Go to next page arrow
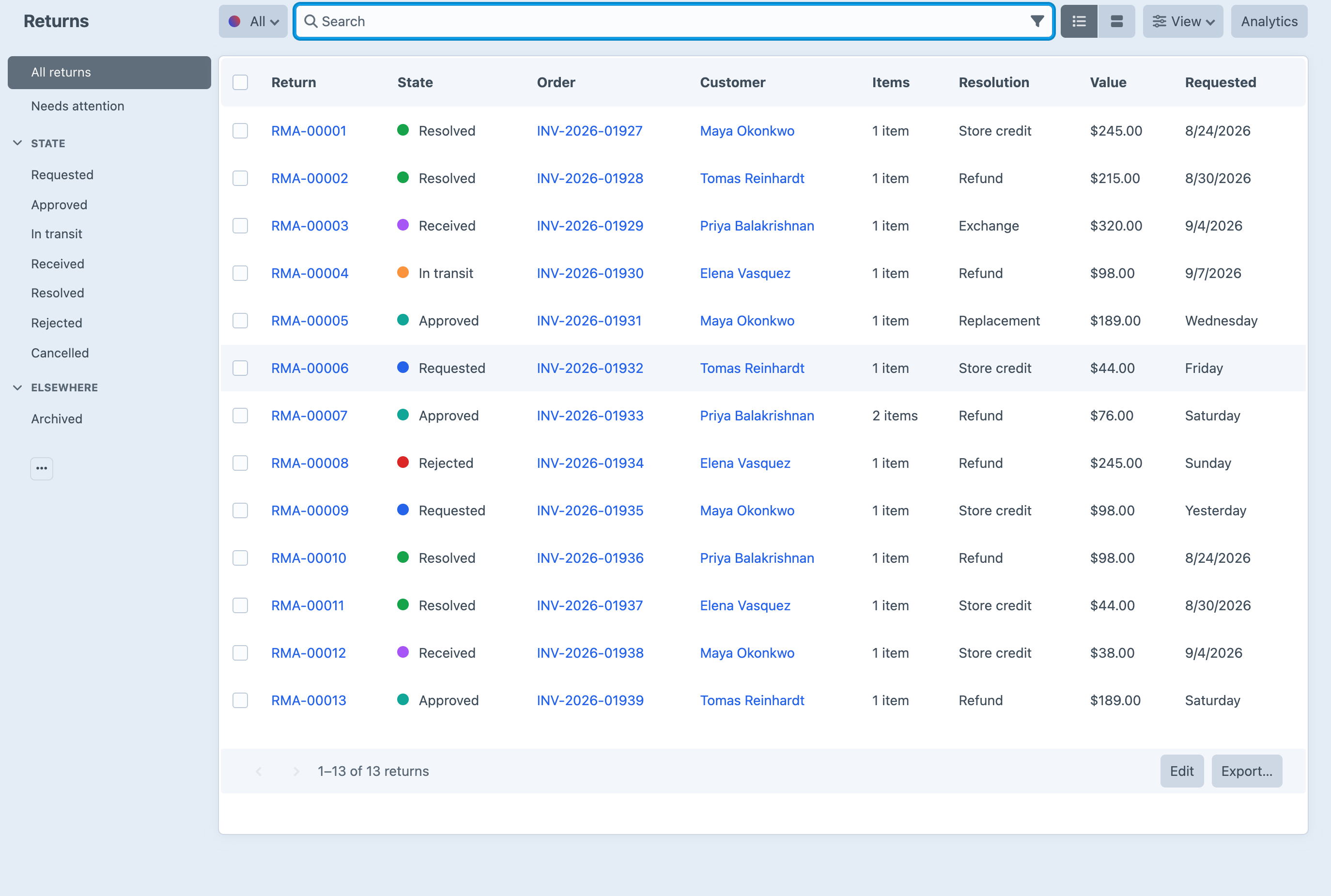 coord(296,772)
